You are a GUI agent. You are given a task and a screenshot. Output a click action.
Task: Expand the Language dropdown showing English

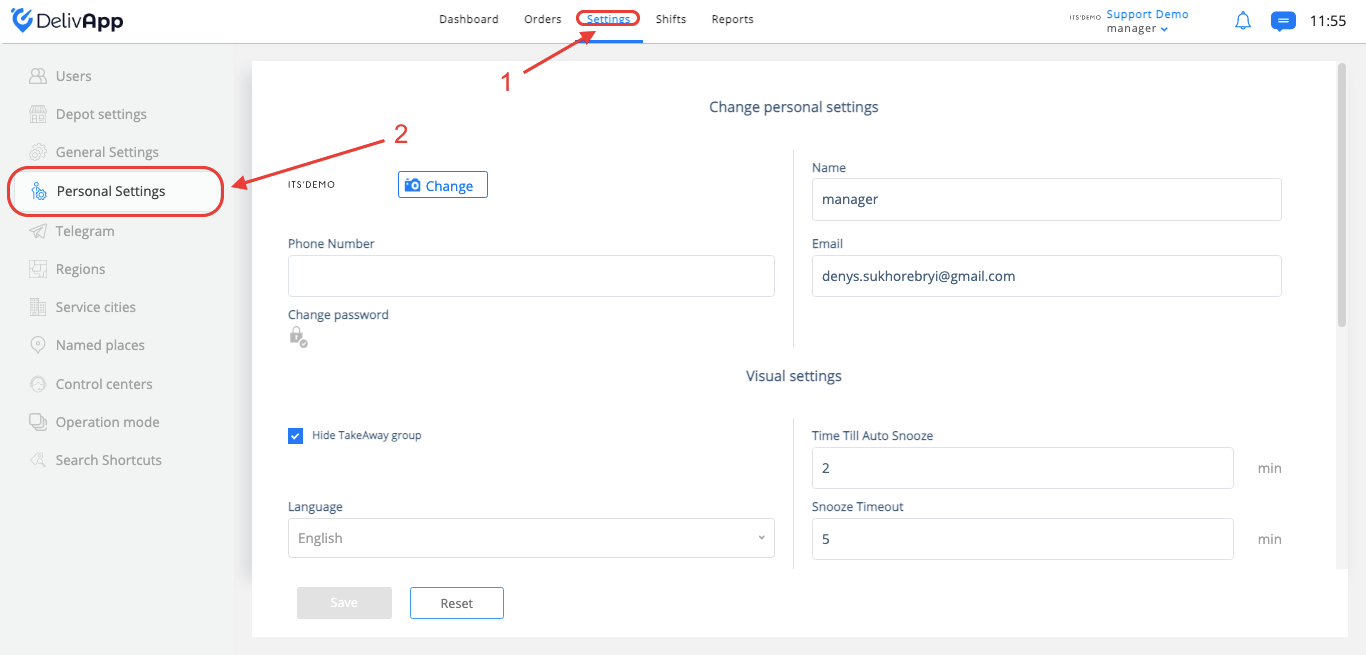point(531,538)
